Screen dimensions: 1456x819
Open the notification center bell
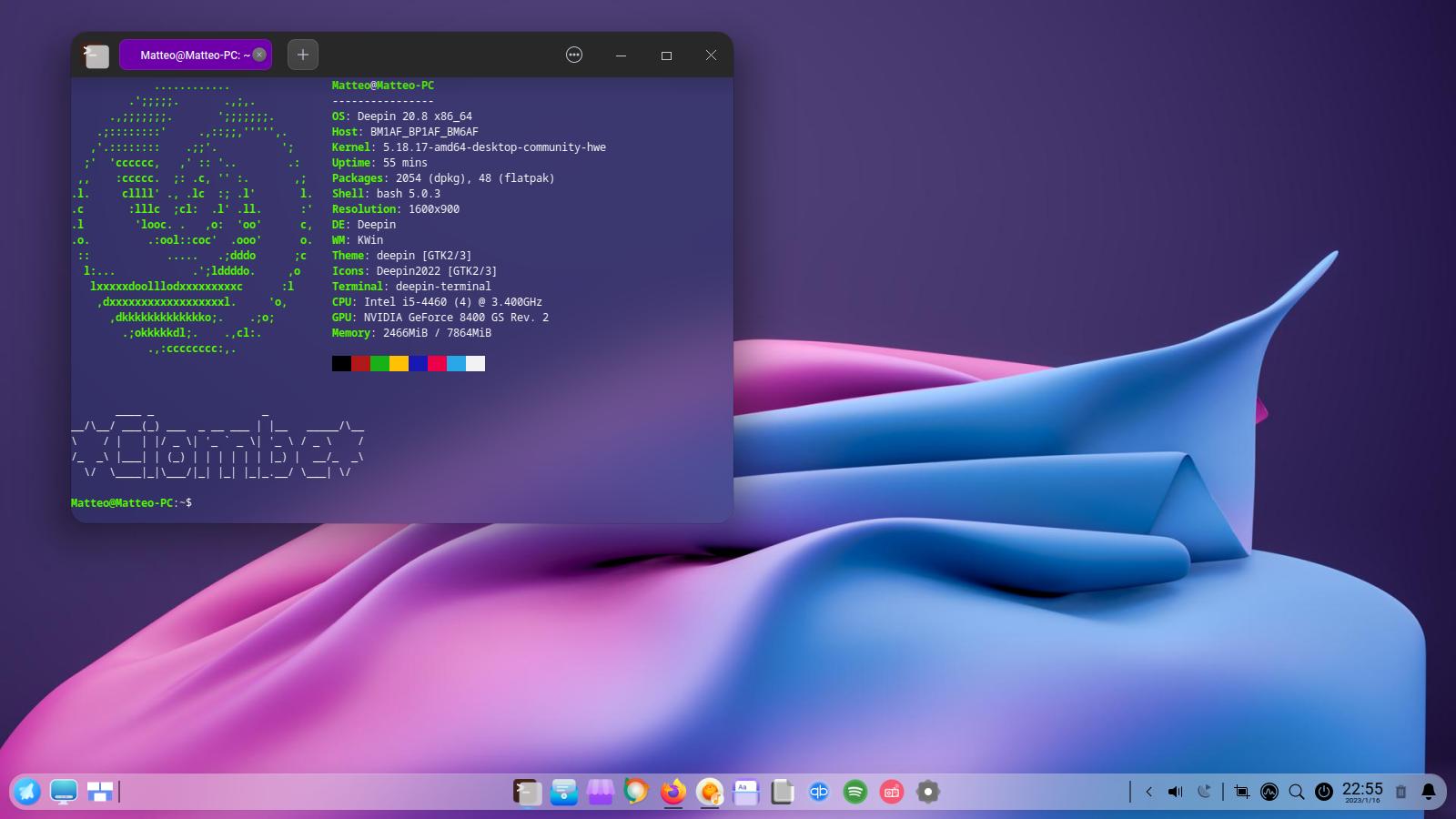[x=1429, y=792]
